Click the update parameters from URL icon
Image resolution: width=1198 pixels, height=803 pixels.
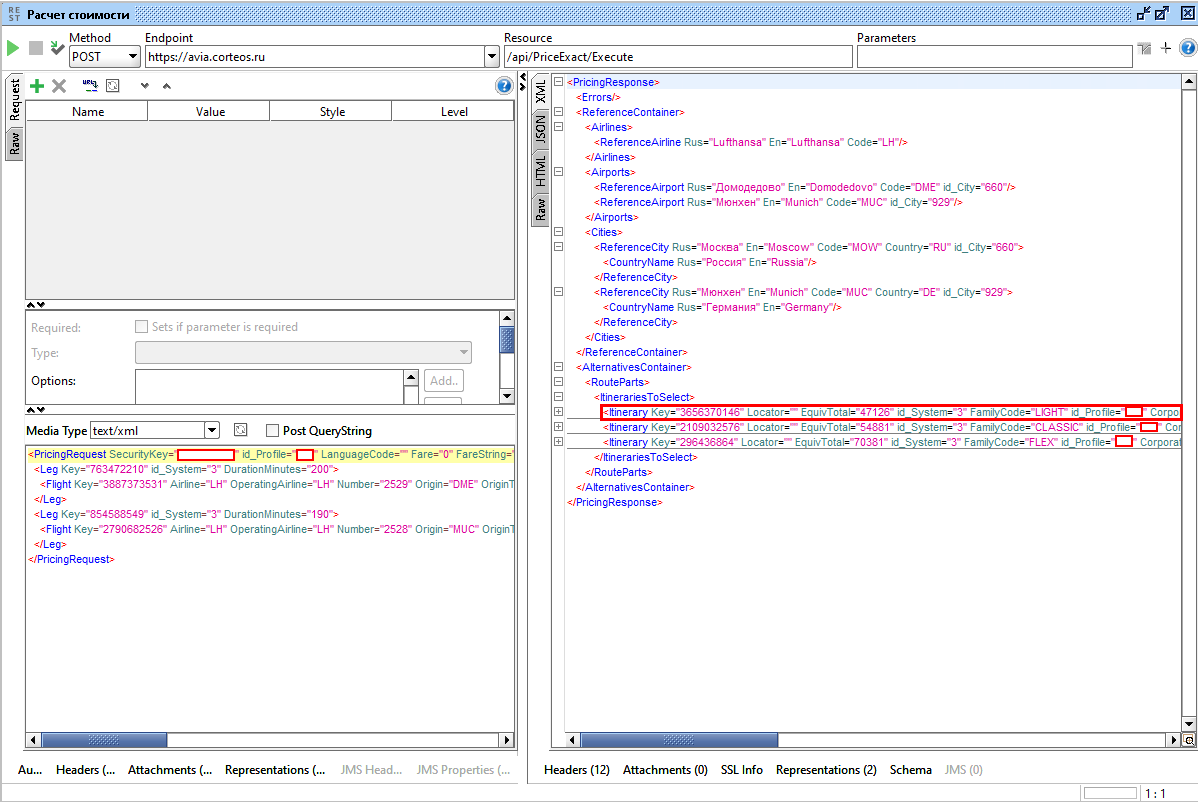coord(89,86)
